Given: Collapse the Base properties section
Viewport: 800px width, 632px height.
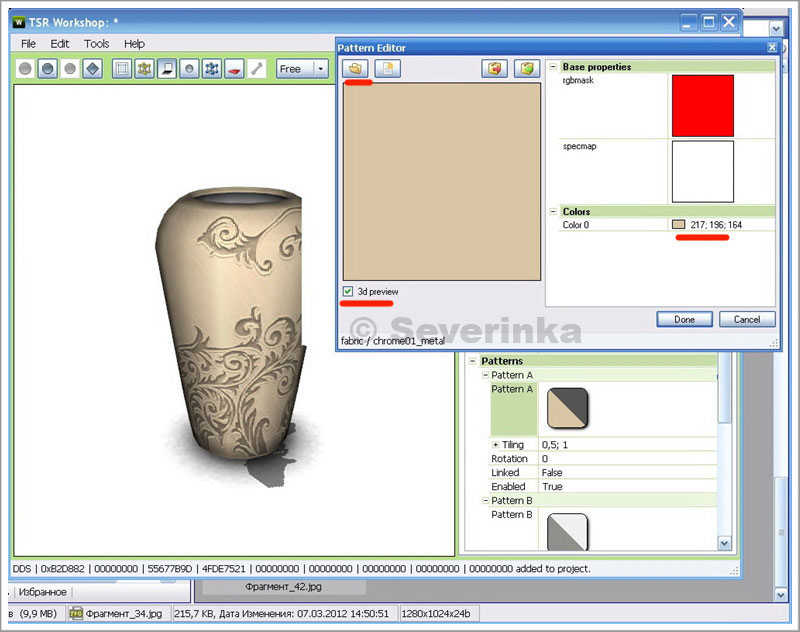Looking at the screenshot, I should point(553,67).
